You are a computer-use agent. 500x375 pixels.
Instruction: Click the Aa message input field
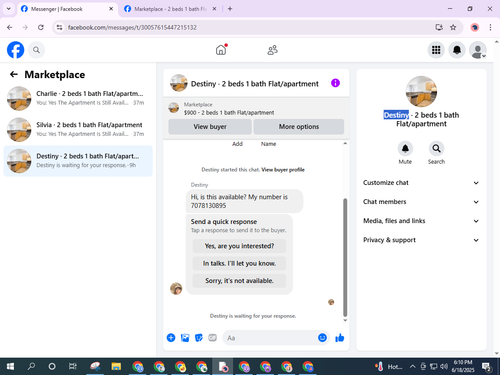click(x=270, y=338)
